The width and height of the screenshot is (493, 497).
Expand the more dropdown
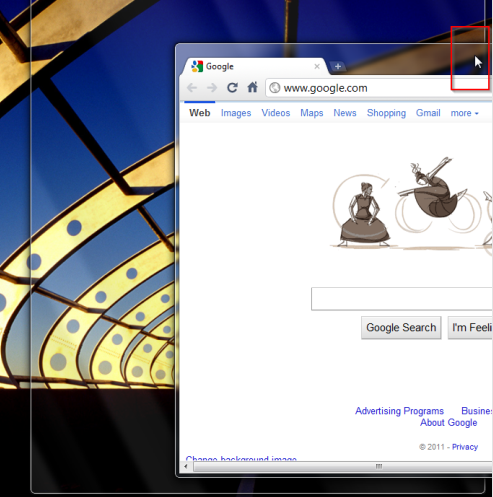point(464,113)
